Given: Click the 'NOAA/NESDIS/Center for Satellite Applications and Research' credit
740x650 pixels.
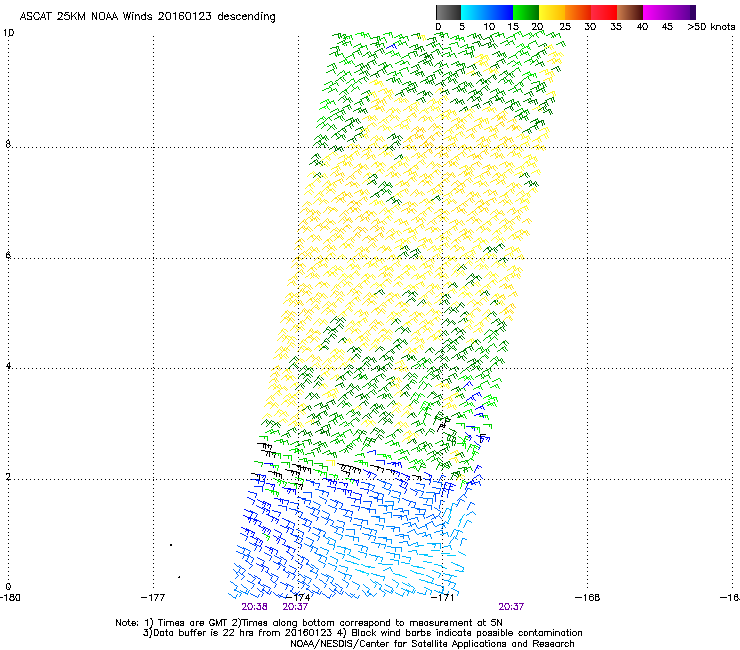Looking at the screenshot, I should pos(432,644).
